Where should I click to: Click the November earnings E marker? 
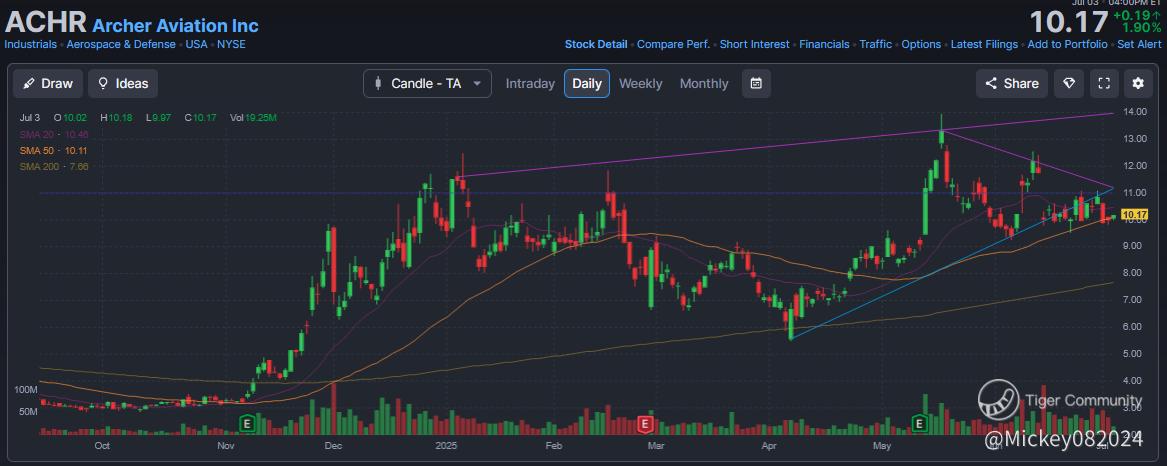(247, 424)
